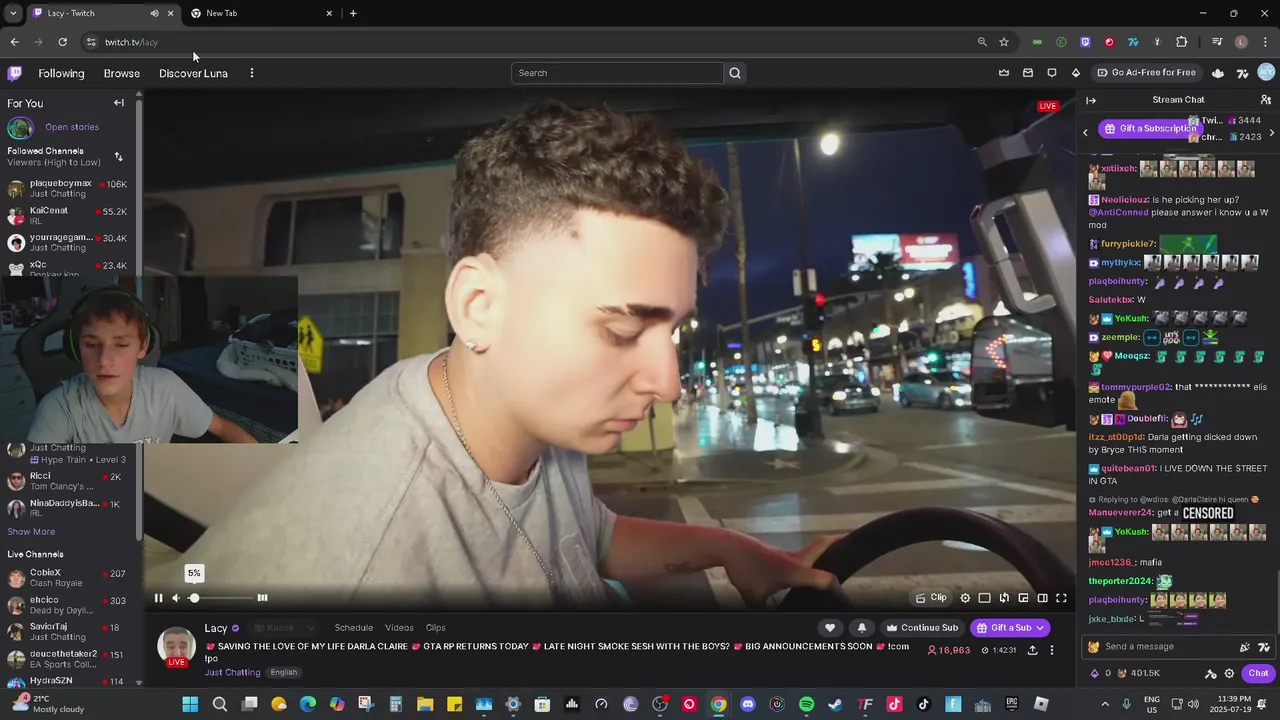
Task: Adjust the player volume slider
Action: point(220,598)
